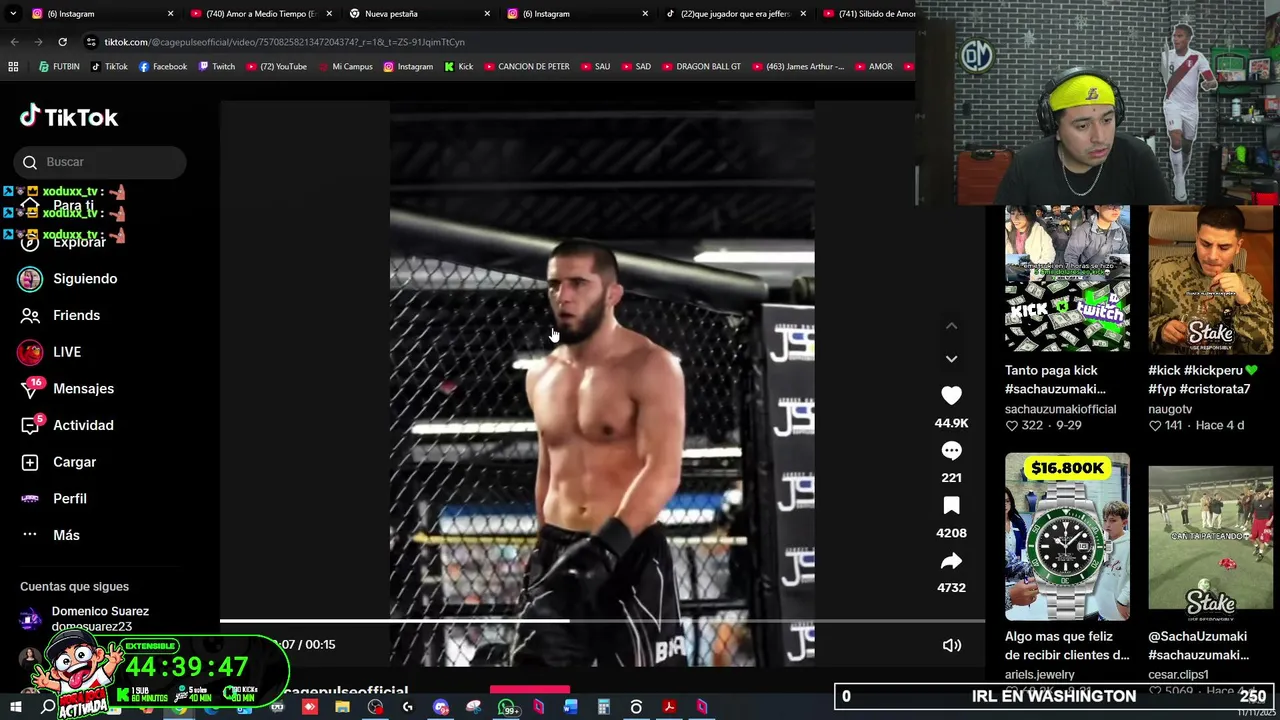Open #kick #kickperu video thumbnail
Viewport: 1280px width, 720px height.
pyautogui.click(x=1210, y=279)
